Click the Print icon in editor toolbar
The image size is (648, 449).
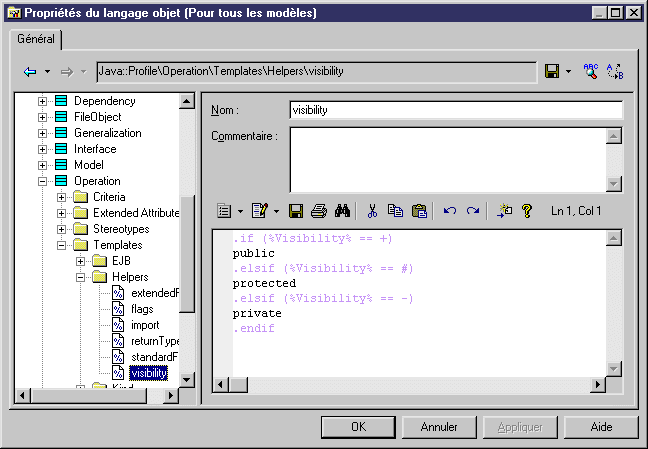coord(318,211)
